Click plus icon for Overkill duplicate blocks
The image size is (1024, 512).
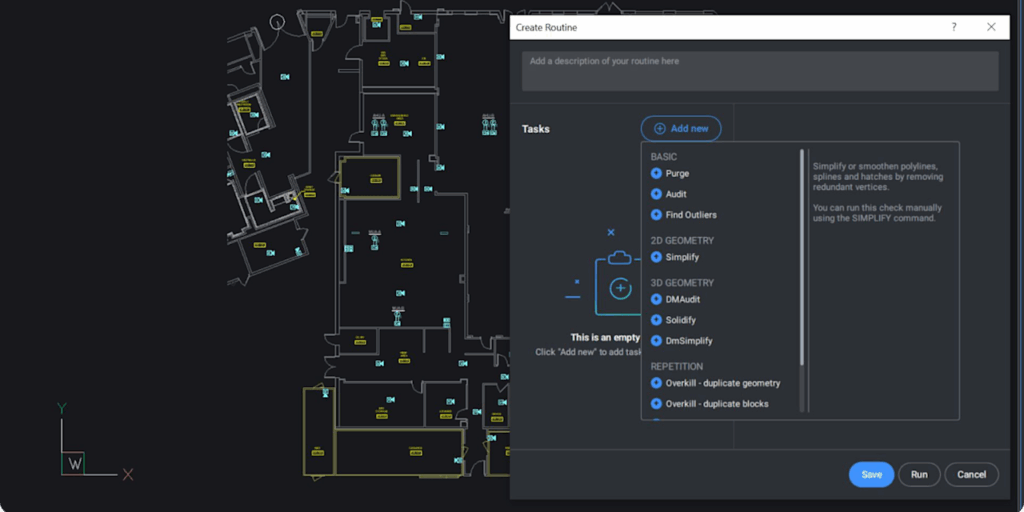656,404
